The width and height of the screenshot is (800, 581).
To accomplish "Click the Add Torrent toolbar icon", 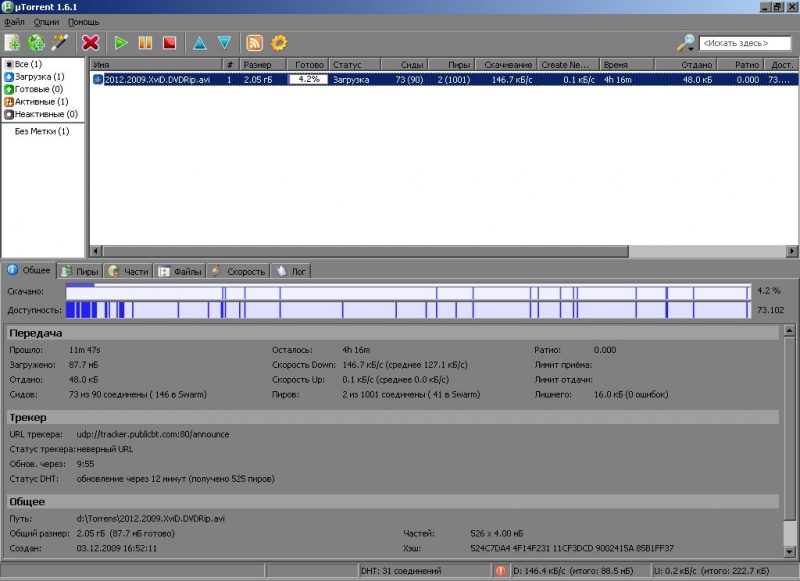I will point(12,43).
